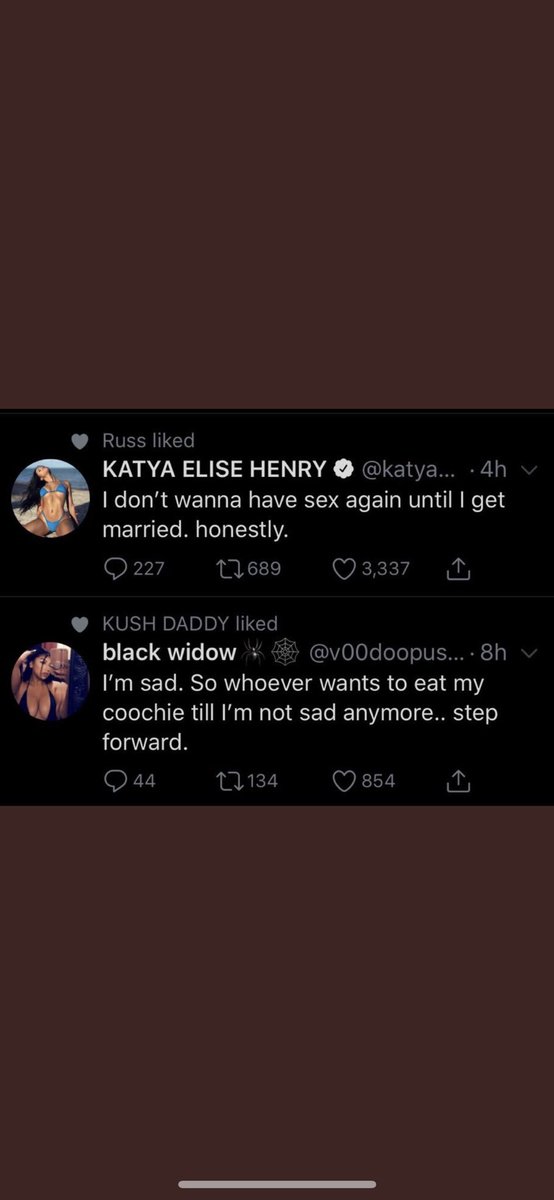Image resolution: width=554 pixels, height=1200 pixels.
Task: Open the black widow display name
Action: coord(169,653)
